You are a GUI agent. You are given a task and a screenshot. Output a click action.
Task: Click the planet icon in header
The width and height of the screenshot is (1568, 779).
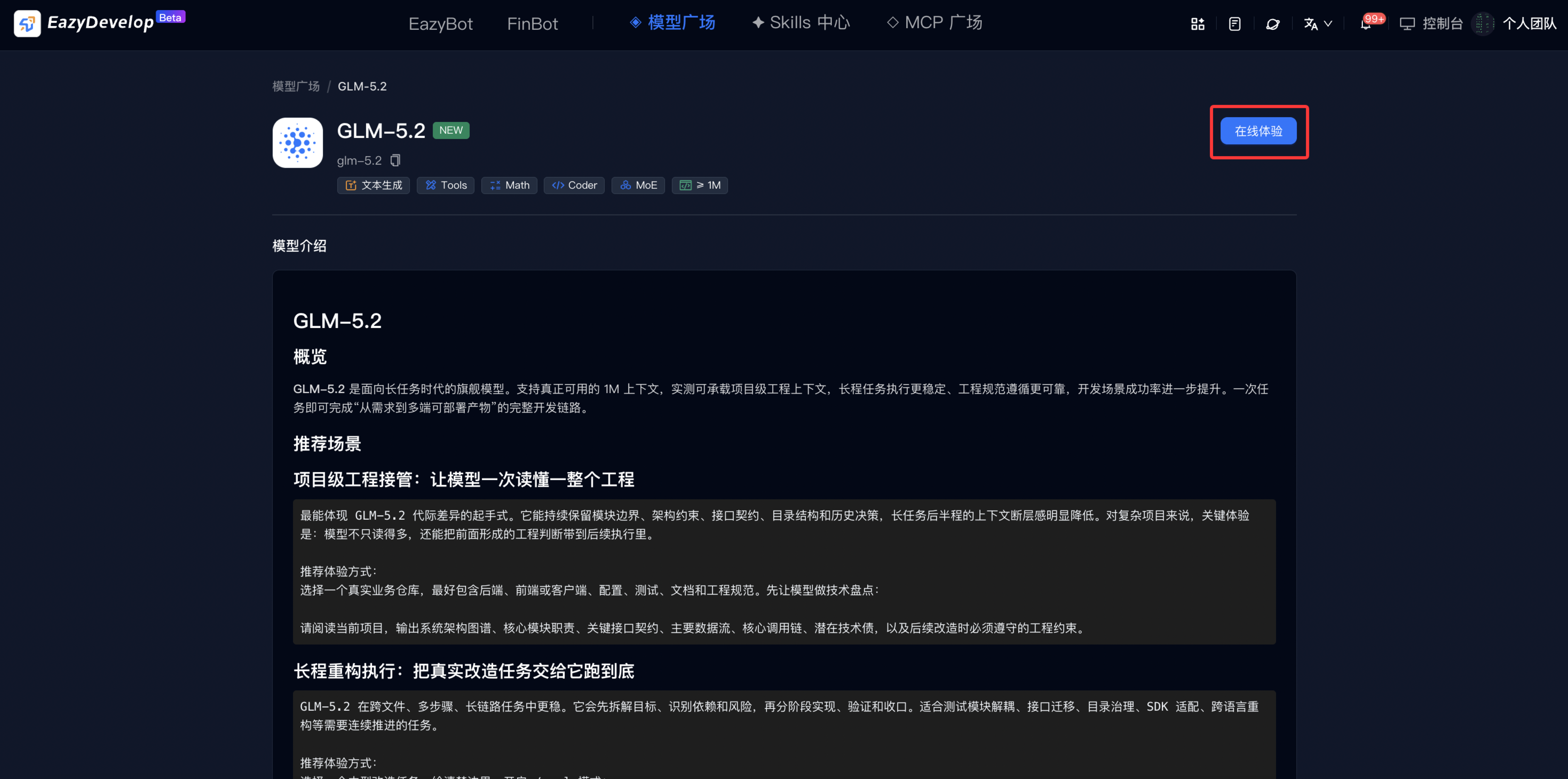pyautogui.click(x=1272, y=24)
